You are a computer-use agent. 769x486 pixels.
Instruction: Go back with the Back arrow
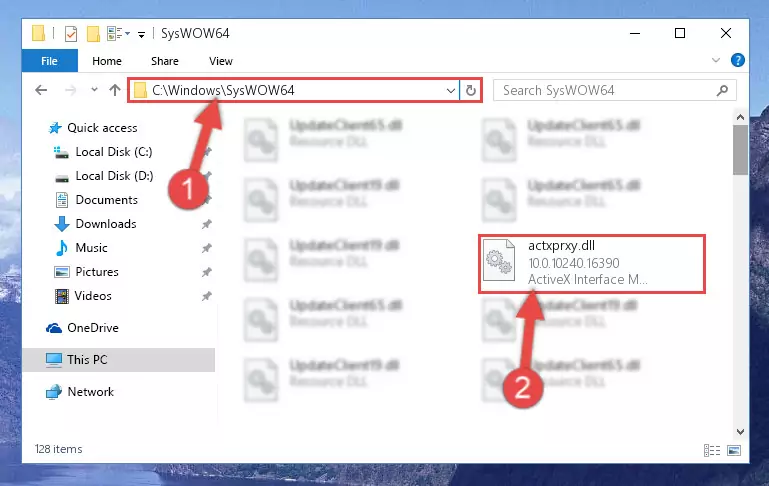pyautogui.click(x=41, y=90)
